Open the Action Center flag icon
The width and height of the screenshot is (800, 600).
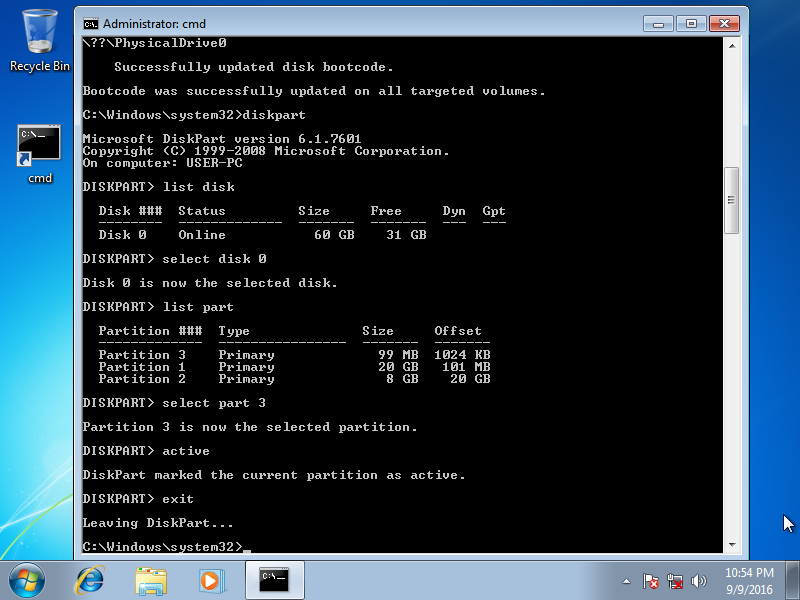(651, 581)
